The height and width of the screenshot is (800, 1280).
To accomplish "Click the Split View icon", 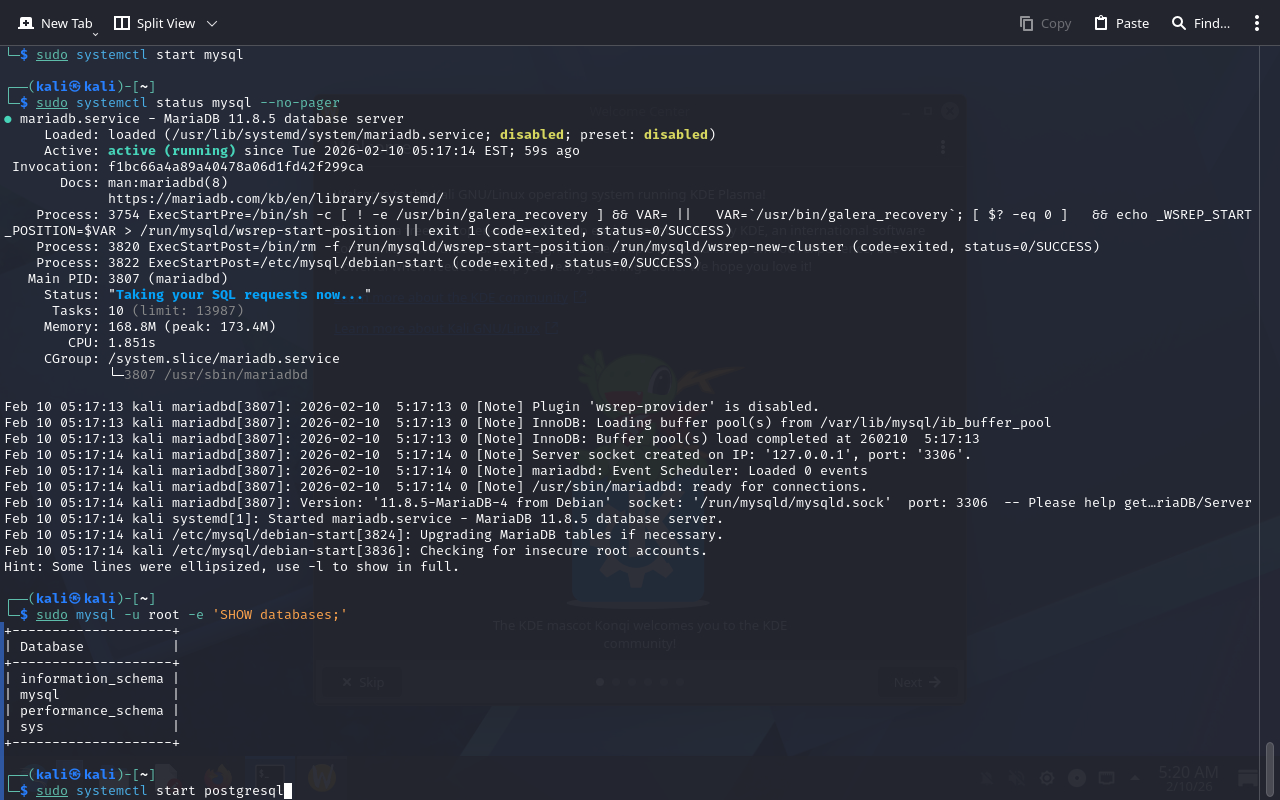I will (122, 23).
